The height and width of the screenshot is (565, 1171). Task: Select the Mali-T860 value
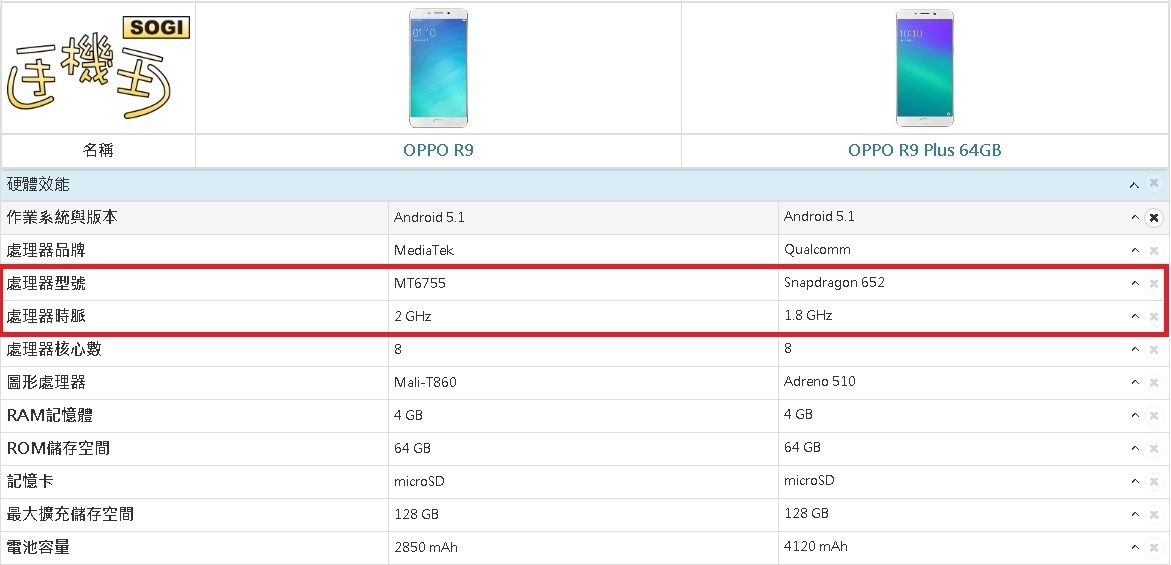(x=425, y=383)
